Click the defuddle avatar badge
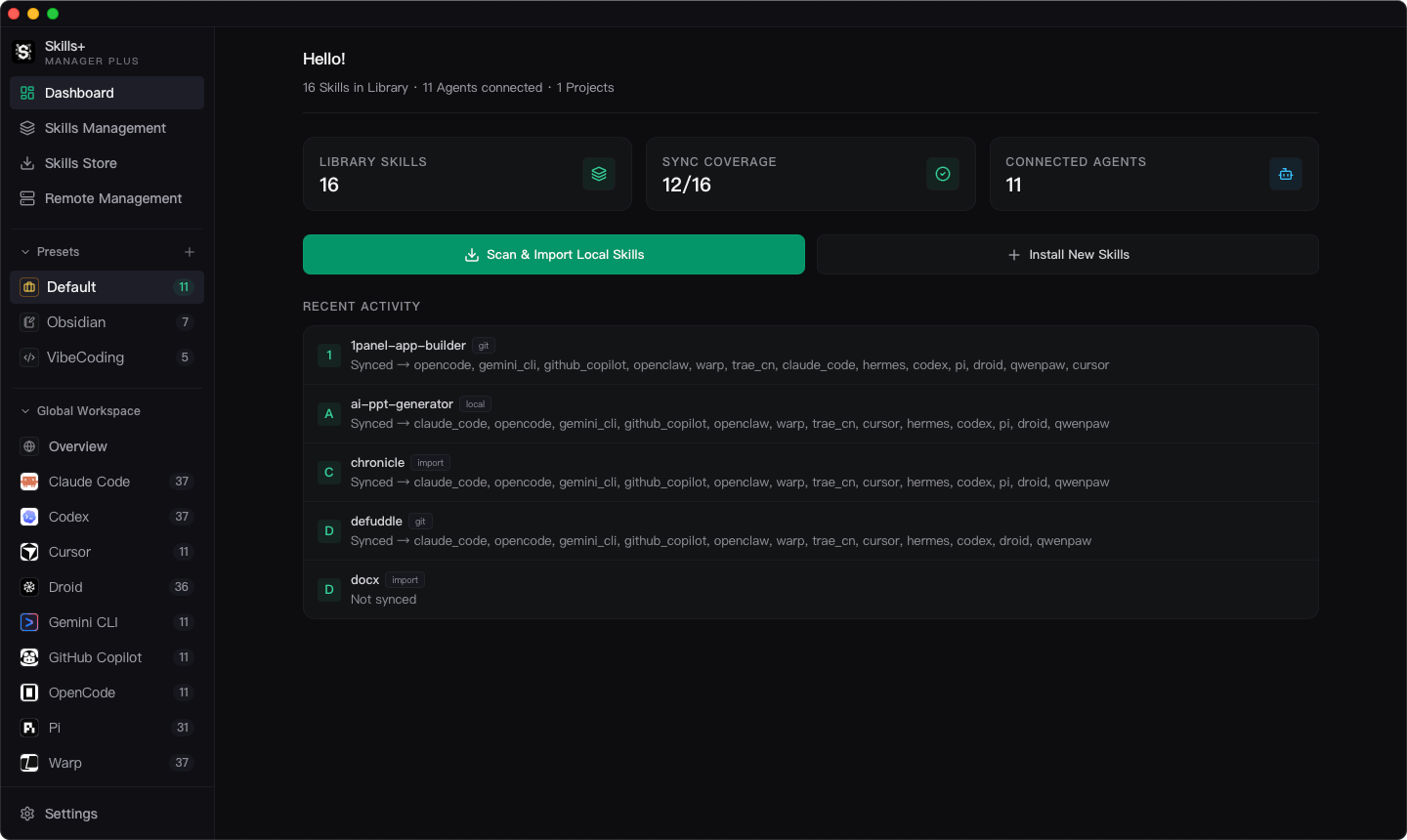The width and height of the screenshot is (1407, 840). click(329, 531)
